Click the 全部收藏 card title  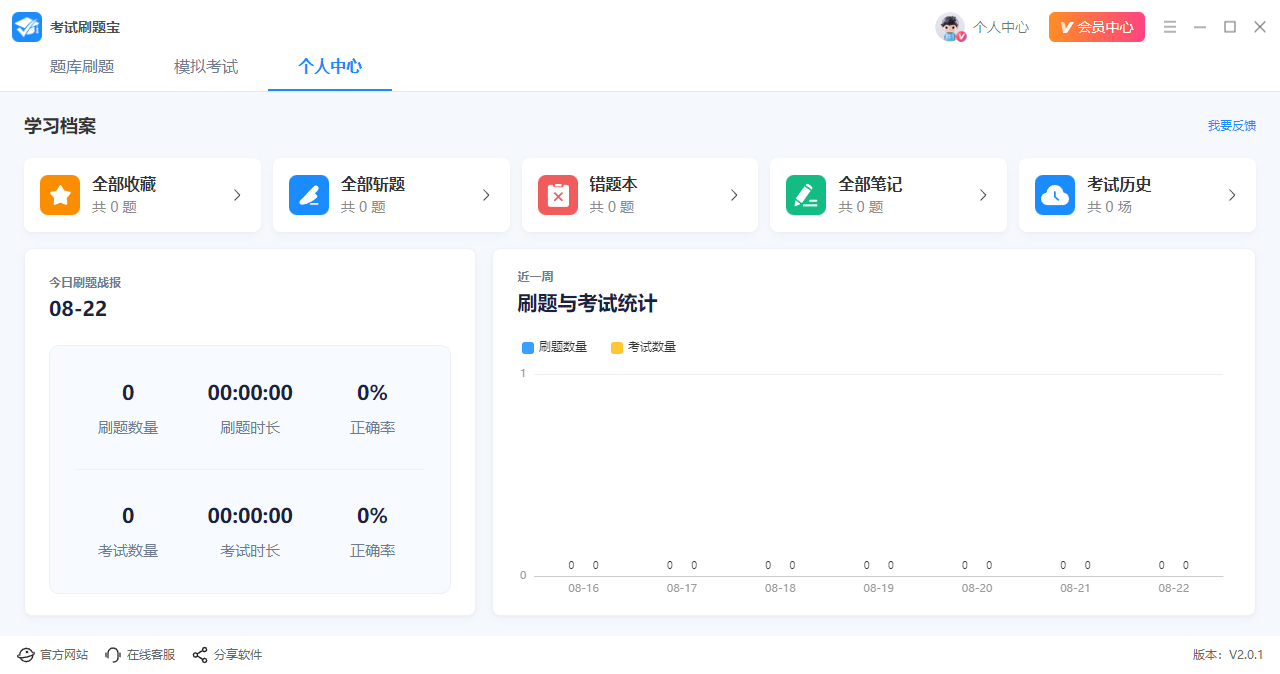coord(124,184)
